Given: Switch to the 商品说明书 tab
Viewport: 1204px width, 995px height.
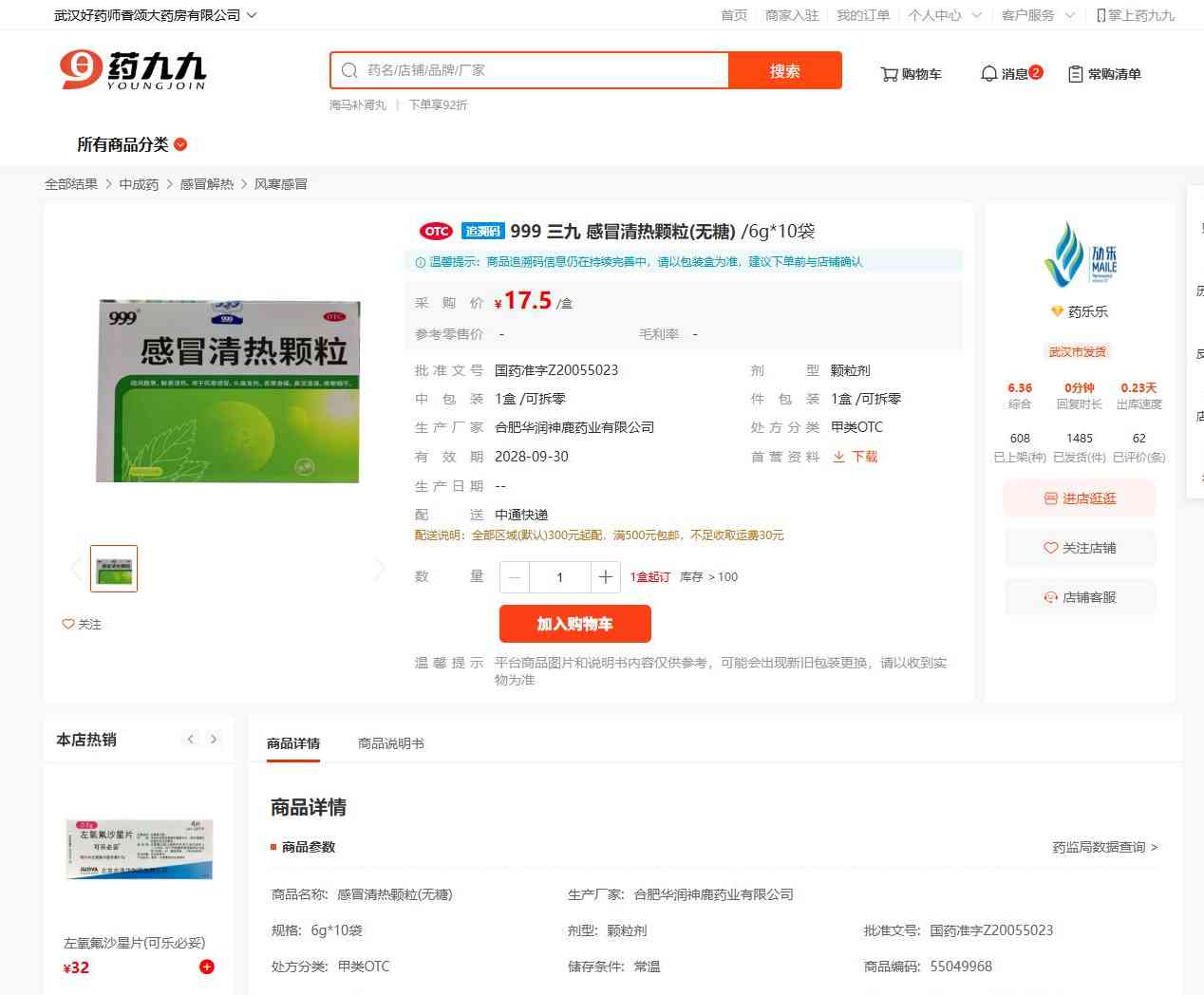Looking at the screenshot, I should pyautogui.click(x=390, y=743).
